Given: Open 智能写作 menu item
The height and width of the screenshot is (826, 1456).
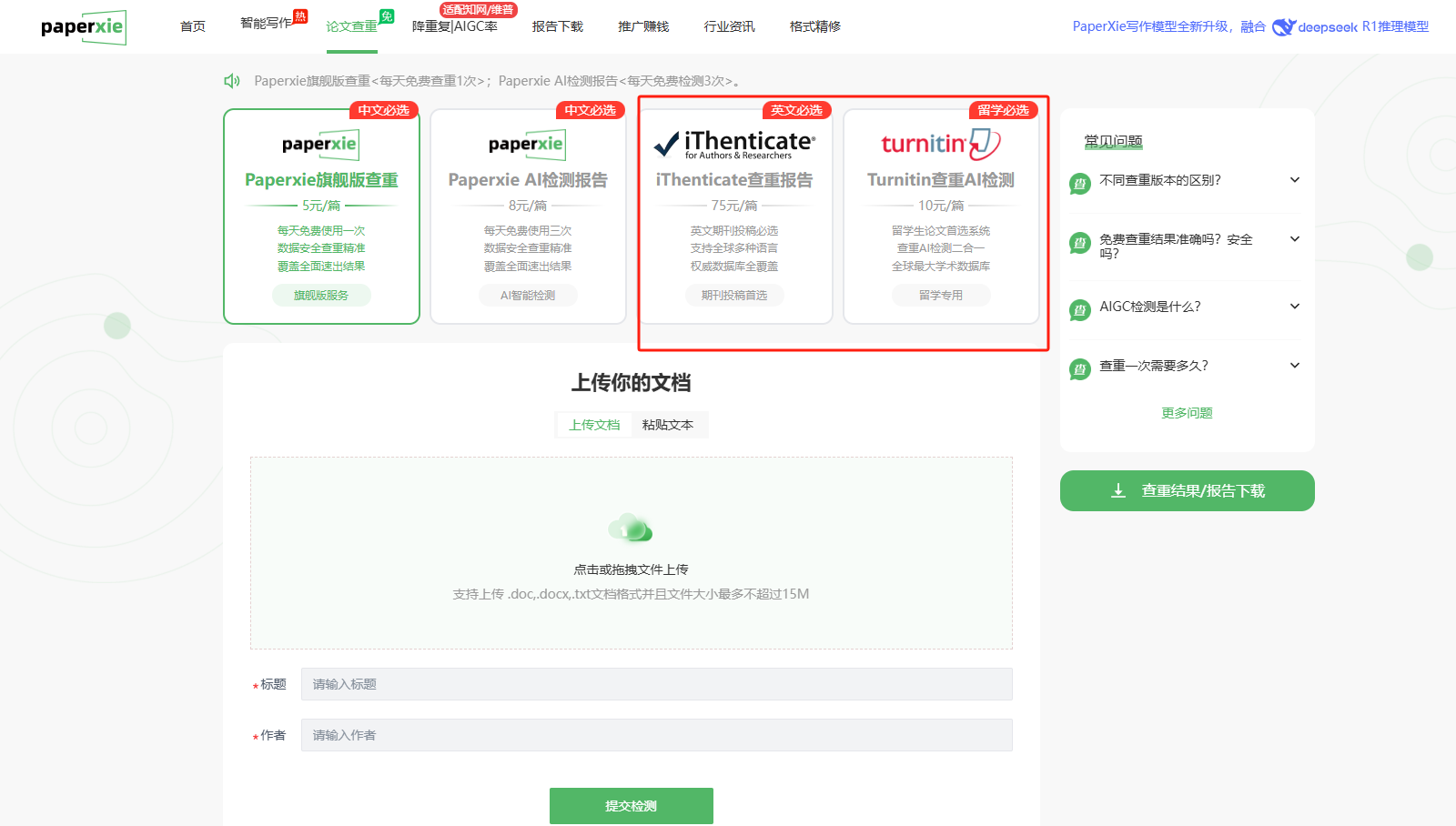Looking at the screenshot, I should click(x=266, y=23).
